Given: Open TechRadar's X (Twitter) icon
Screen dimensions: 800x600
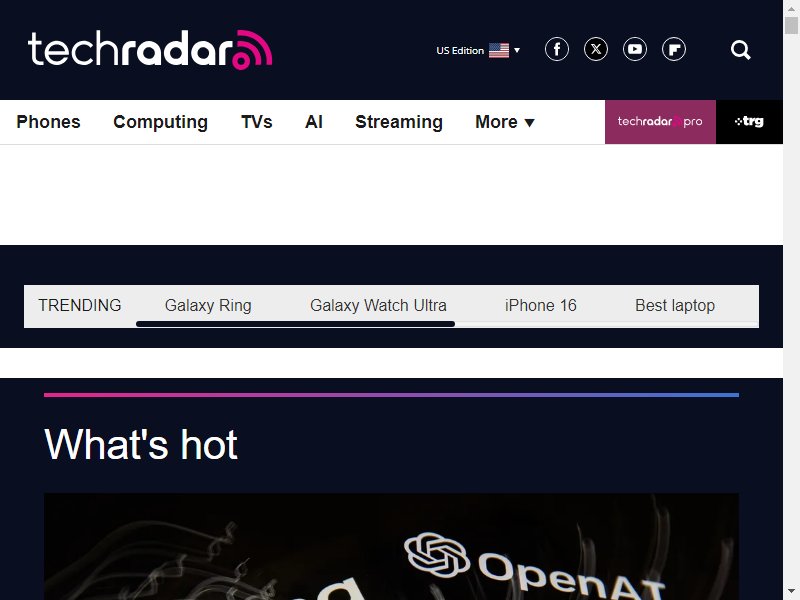Looking at the screenshot, I should [x=595, y=49].
